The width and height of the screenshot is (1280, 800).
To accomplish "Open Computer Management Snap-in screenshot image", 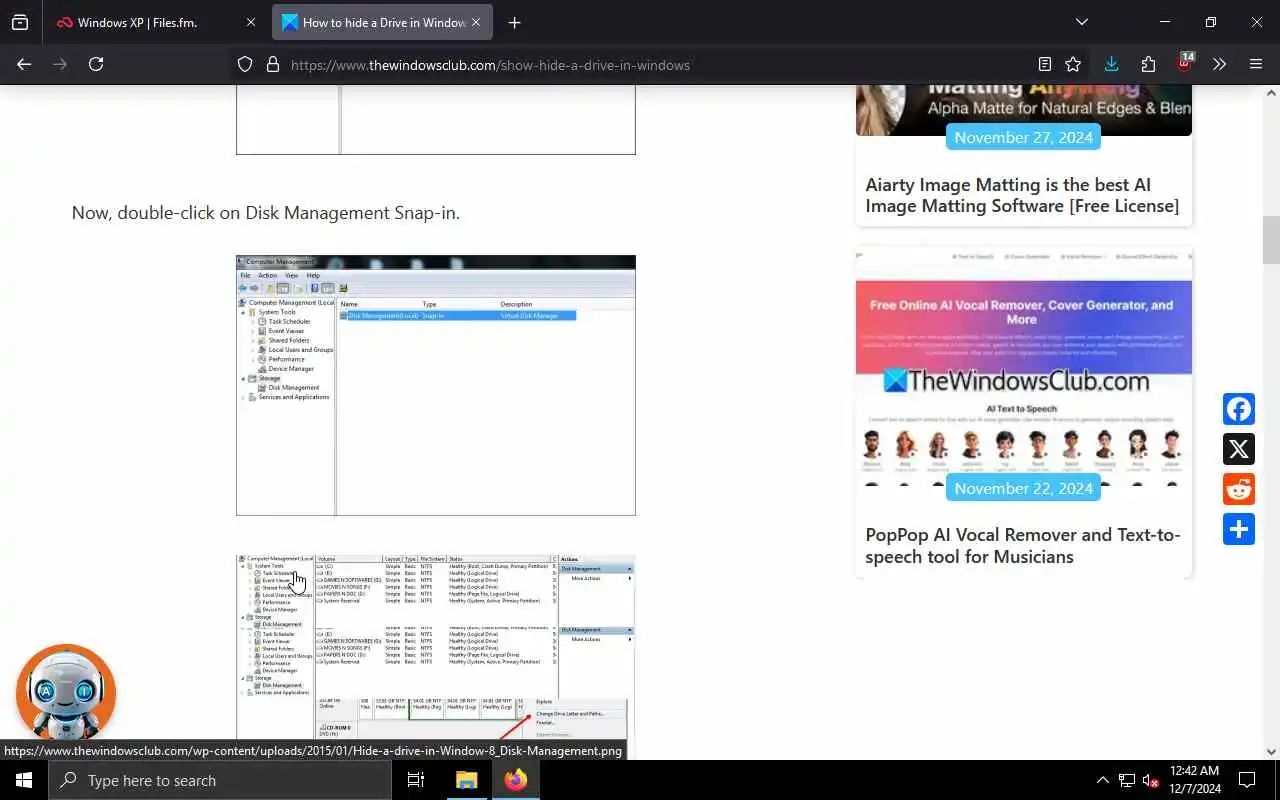I will coord(436,385).
